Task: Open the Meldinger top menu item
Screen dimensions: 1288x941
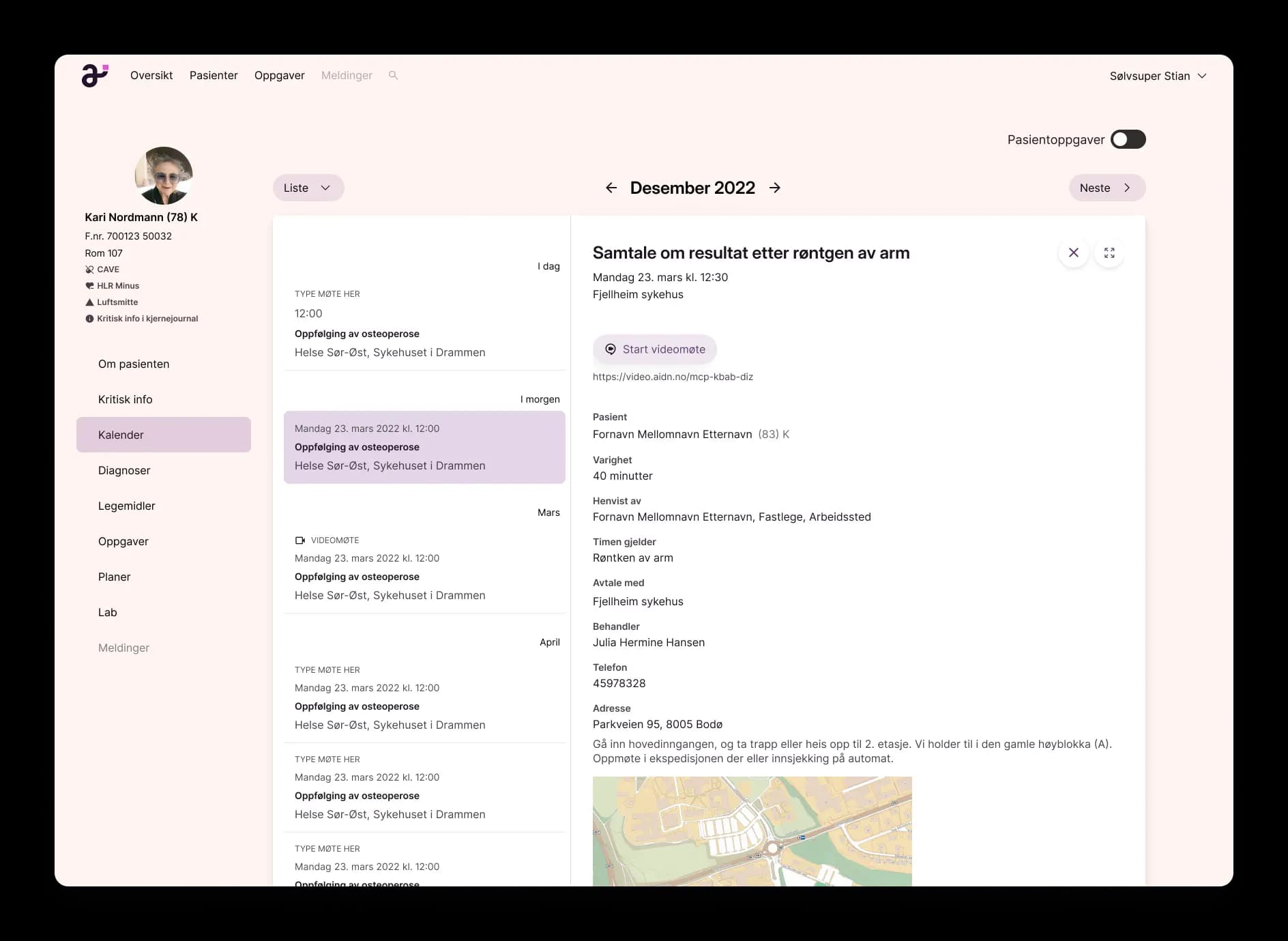Action: 347,75
